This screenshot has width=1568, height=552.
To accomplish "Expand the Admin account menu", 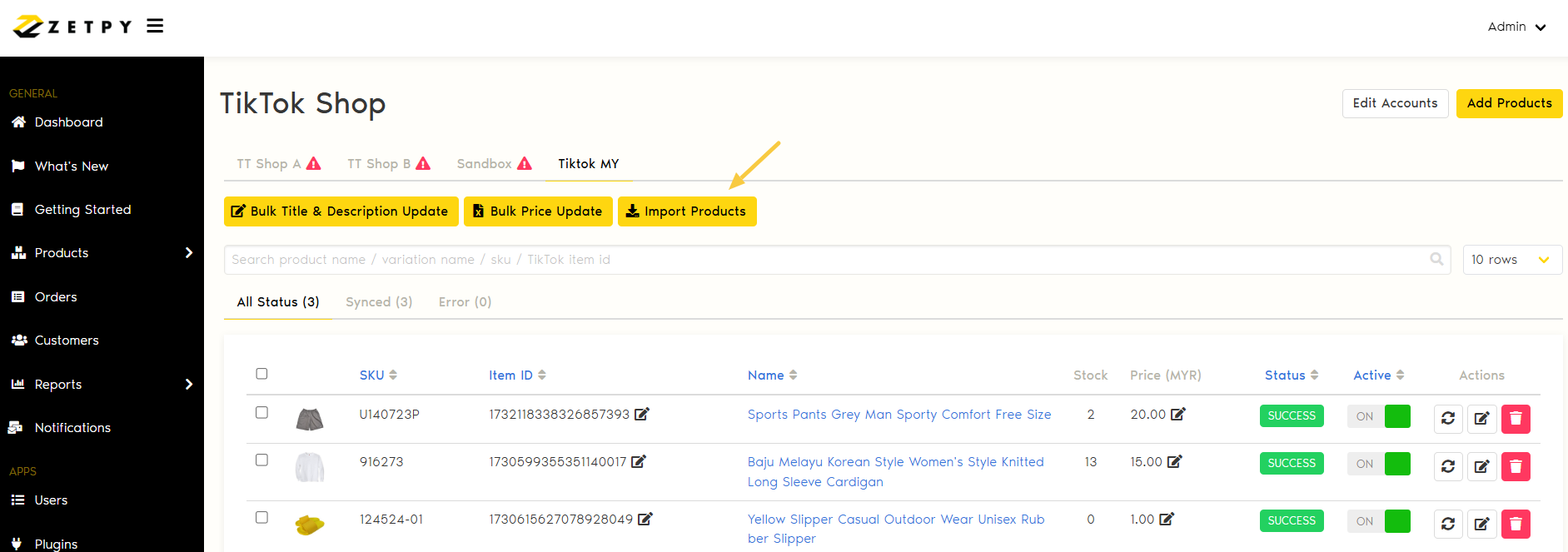I will point(1516,27).
